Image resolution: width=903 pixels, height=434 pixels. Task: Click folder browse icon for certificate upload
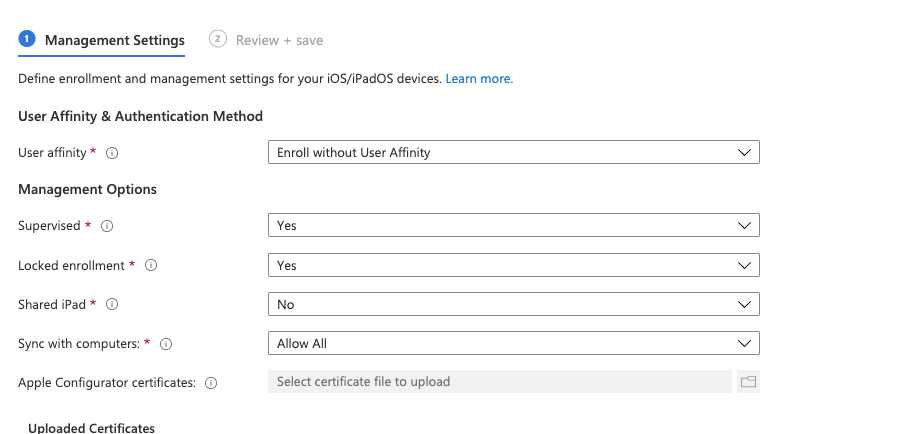[x=748, y=382]
